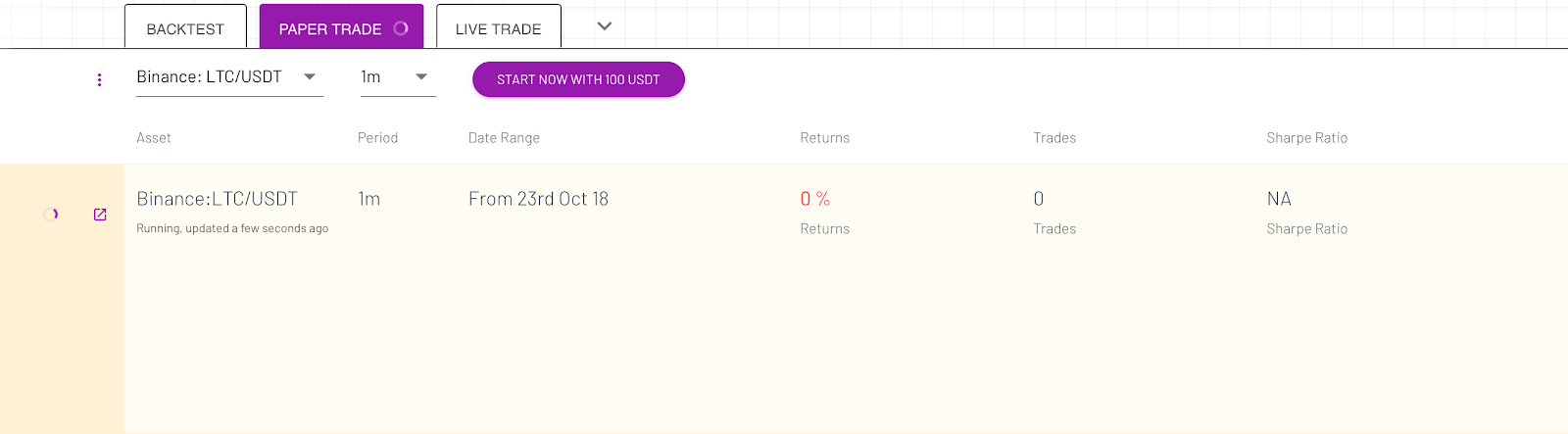1568x434 pixels.
Task: Click Start Now With 100 USDT button
Action: click(578, 79)
